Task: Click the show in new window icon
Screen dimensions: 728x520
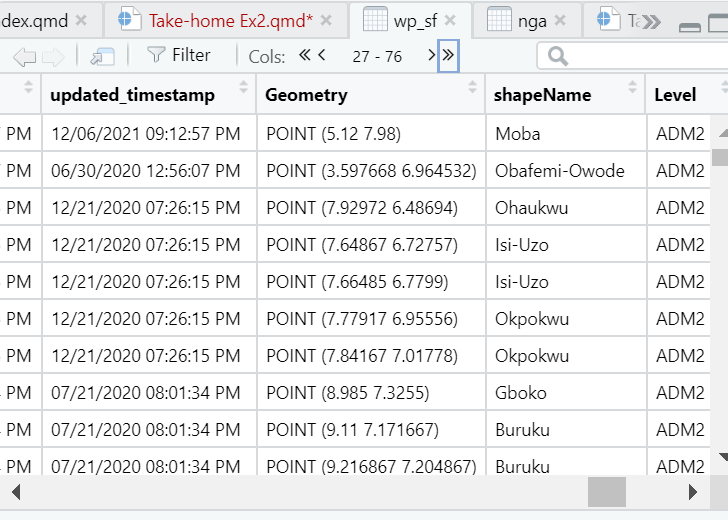Action: tap(102, 56)
